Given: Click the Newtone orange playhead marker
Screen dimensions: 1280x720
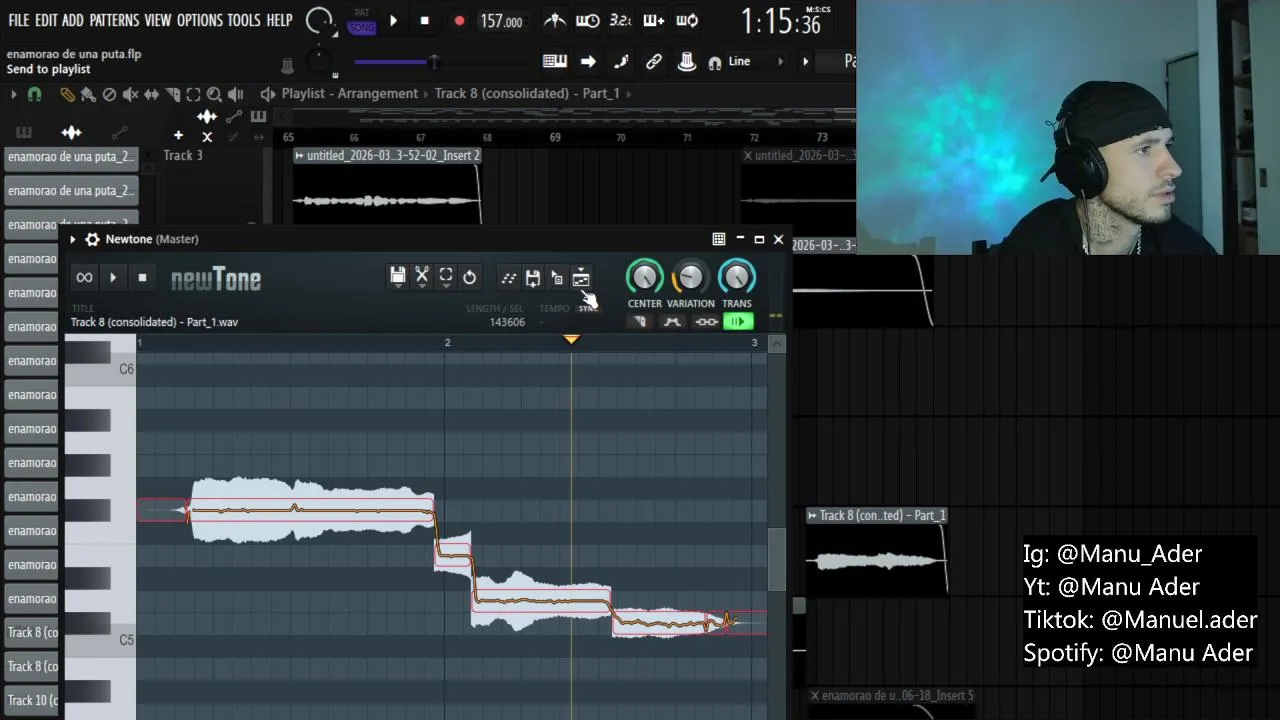Looking at the screenshot, I should [571, 340].
